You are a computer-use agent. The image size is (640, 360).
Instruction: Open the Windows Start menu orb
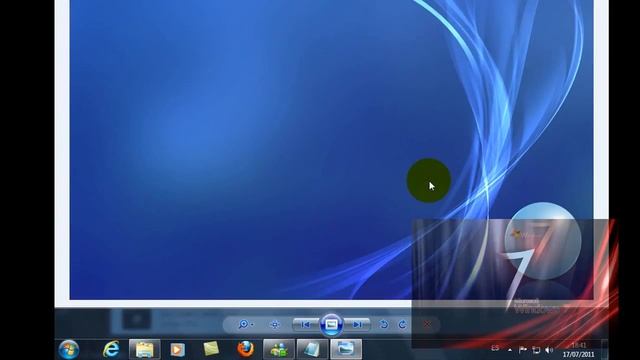(69, 350)
